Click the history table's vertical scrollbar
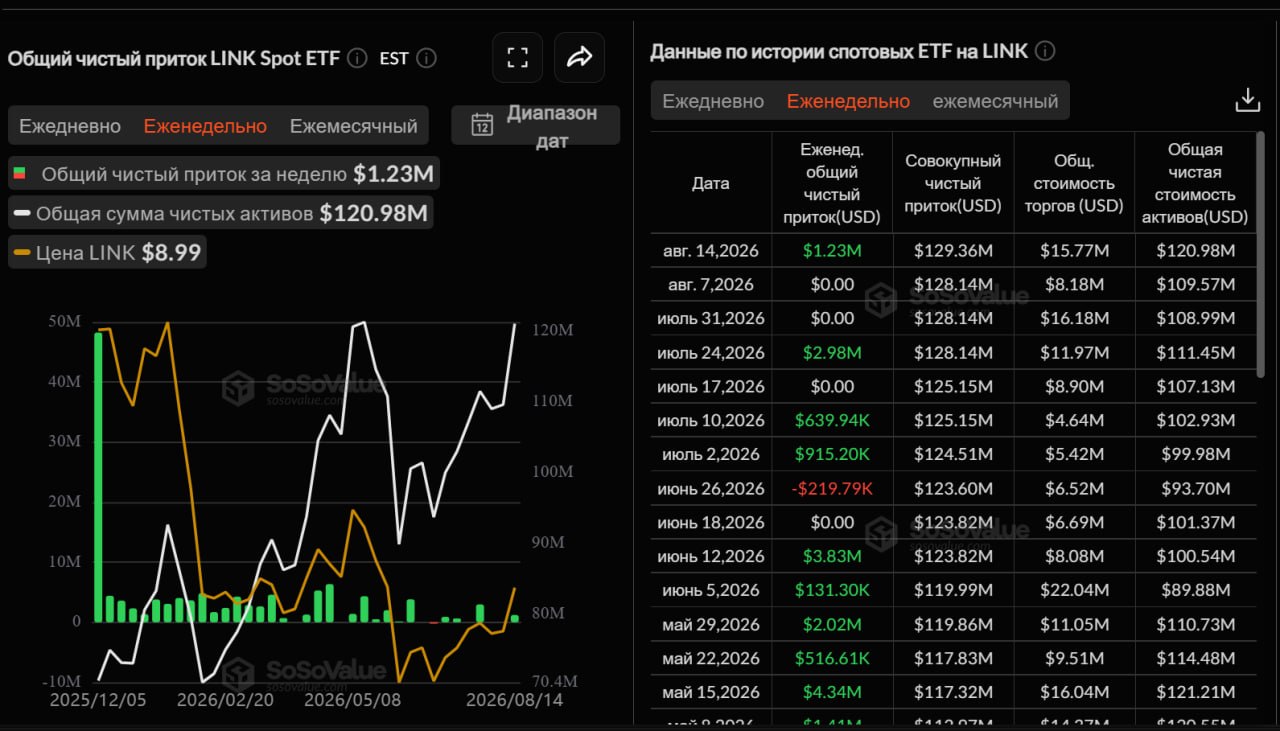 1261,255
